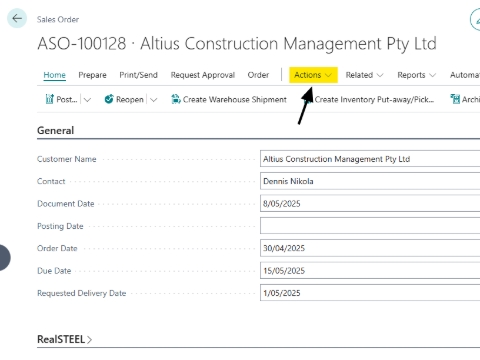The height and width of the screenshot is (360, 480).
Task: Click the Contact label link
Action: pos(51,181)
